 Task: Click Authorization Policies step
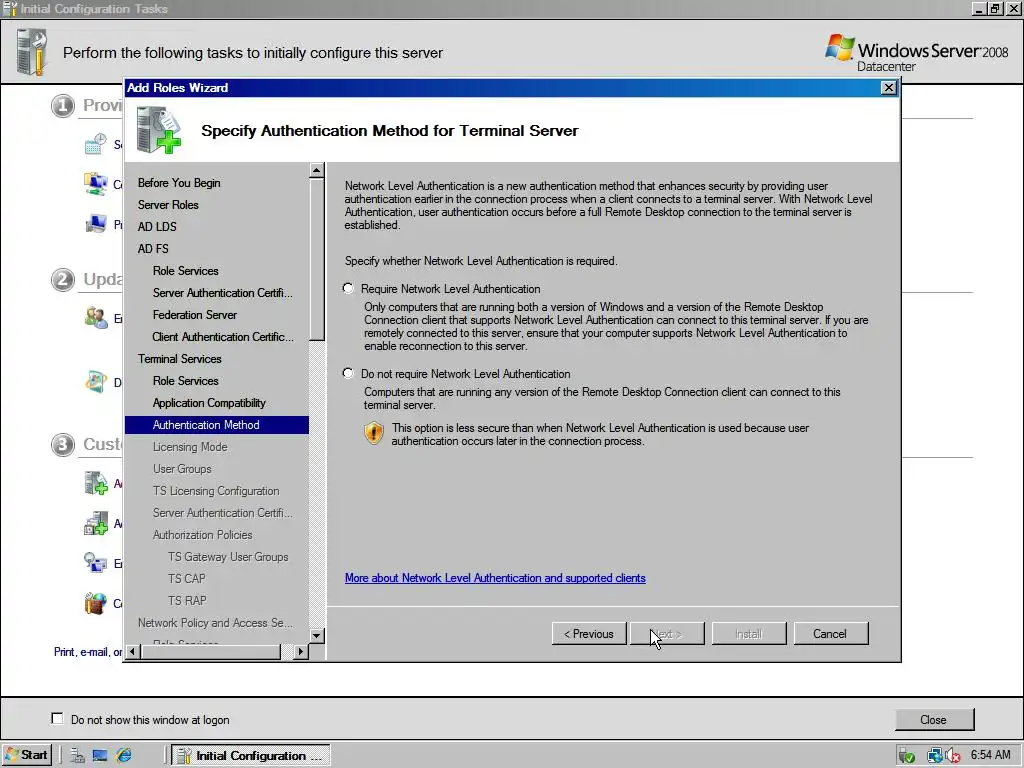click(202, 535)
